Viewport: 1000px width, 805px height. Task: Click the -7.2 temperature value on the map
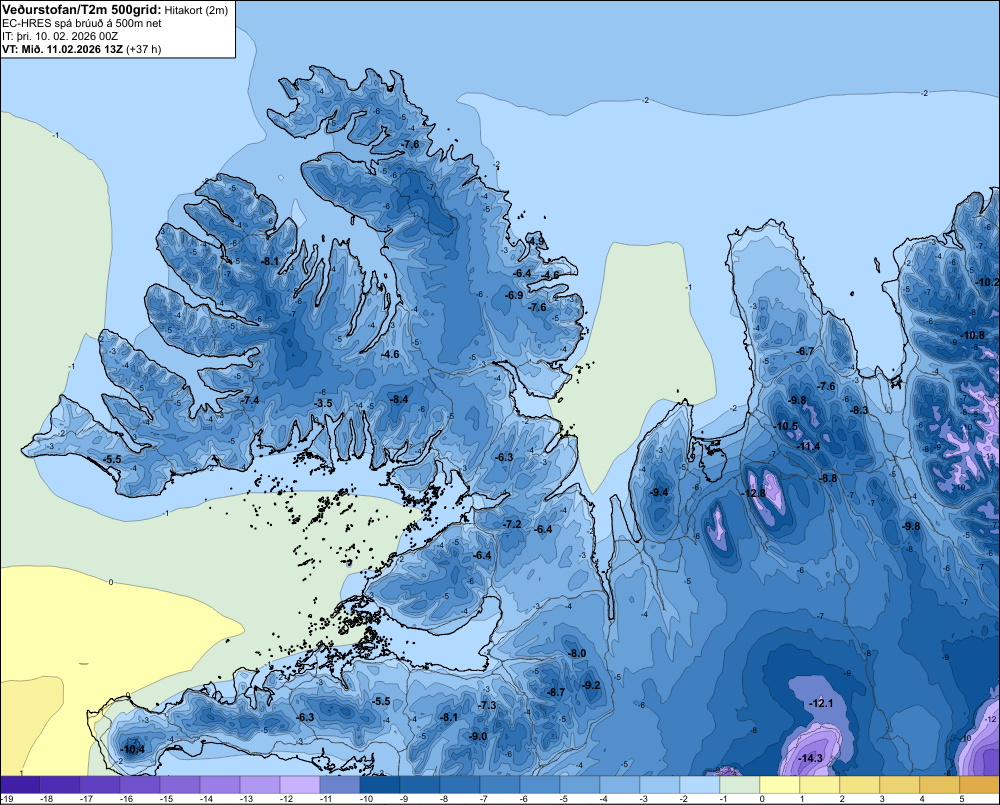(512, 524)
